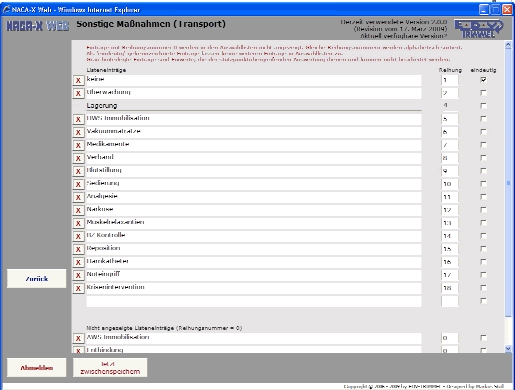Delete the Narkose list entry
Screen dimensions: 515x390
click(x=78, y=210)
